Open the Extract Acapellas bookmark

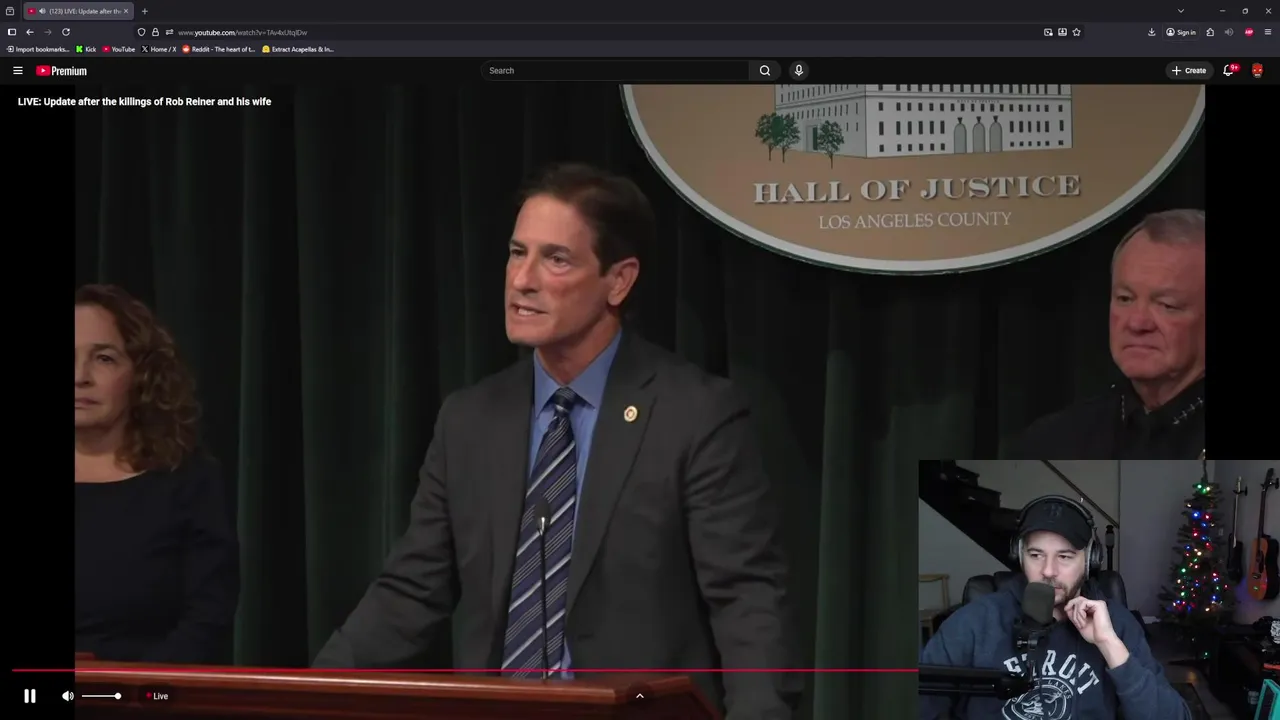pyautogui.click(x=298, y=49)
